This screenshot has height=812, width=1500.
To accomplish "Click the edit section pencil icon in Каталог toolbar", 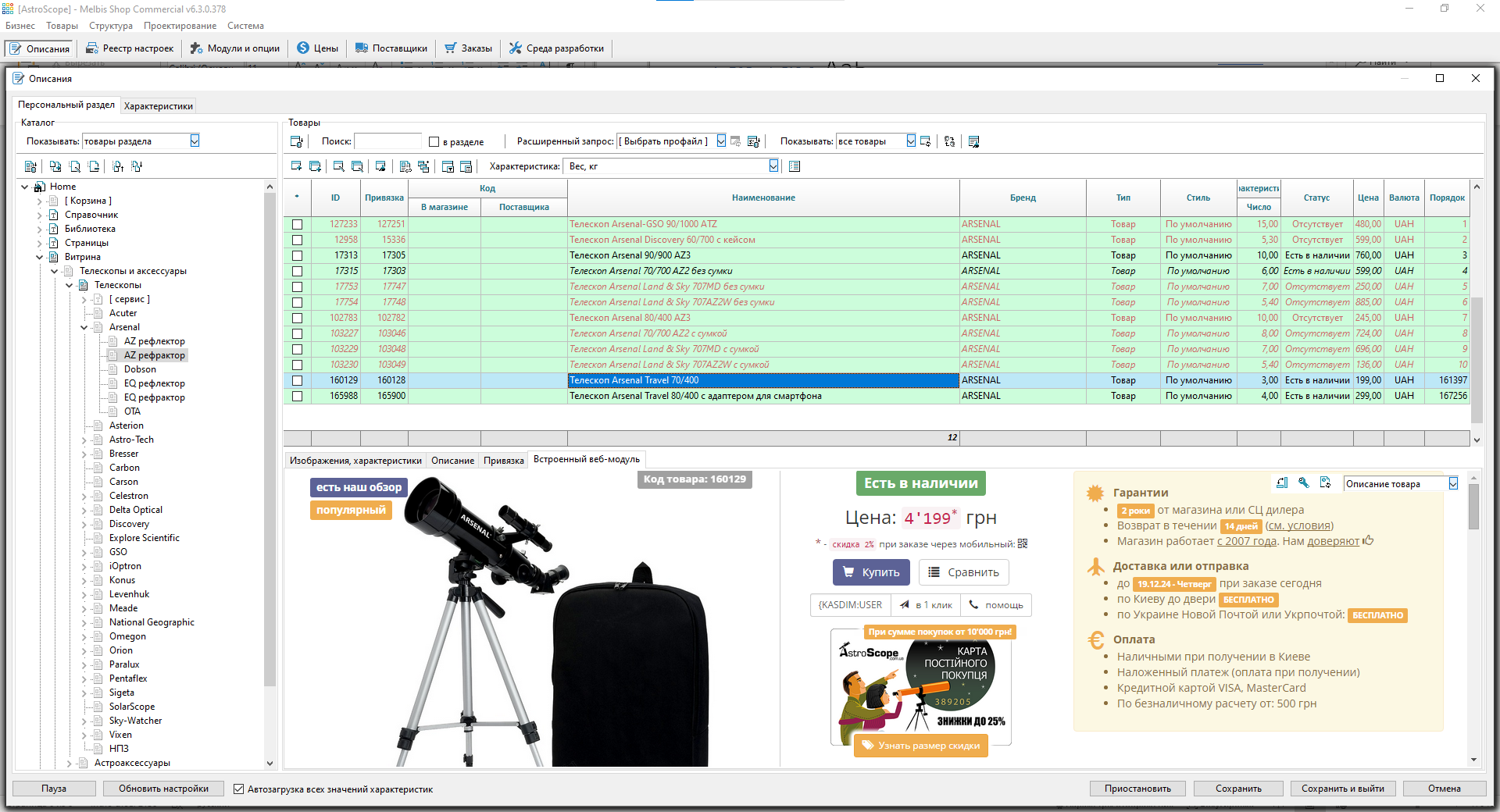I will tap(75, 166).
